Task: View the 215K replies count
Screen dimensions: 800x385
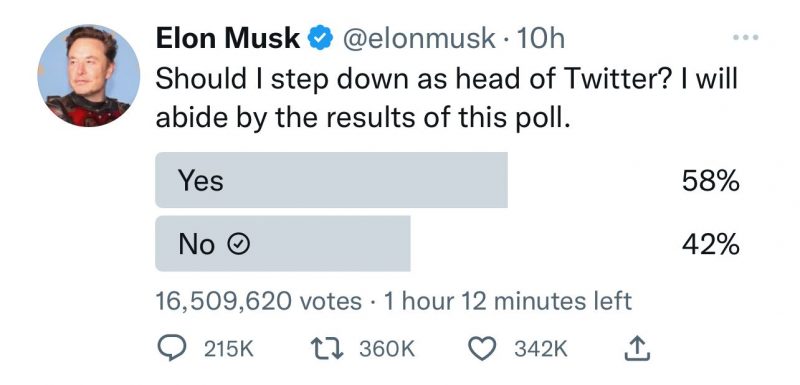Action: [x=229, y=350]
